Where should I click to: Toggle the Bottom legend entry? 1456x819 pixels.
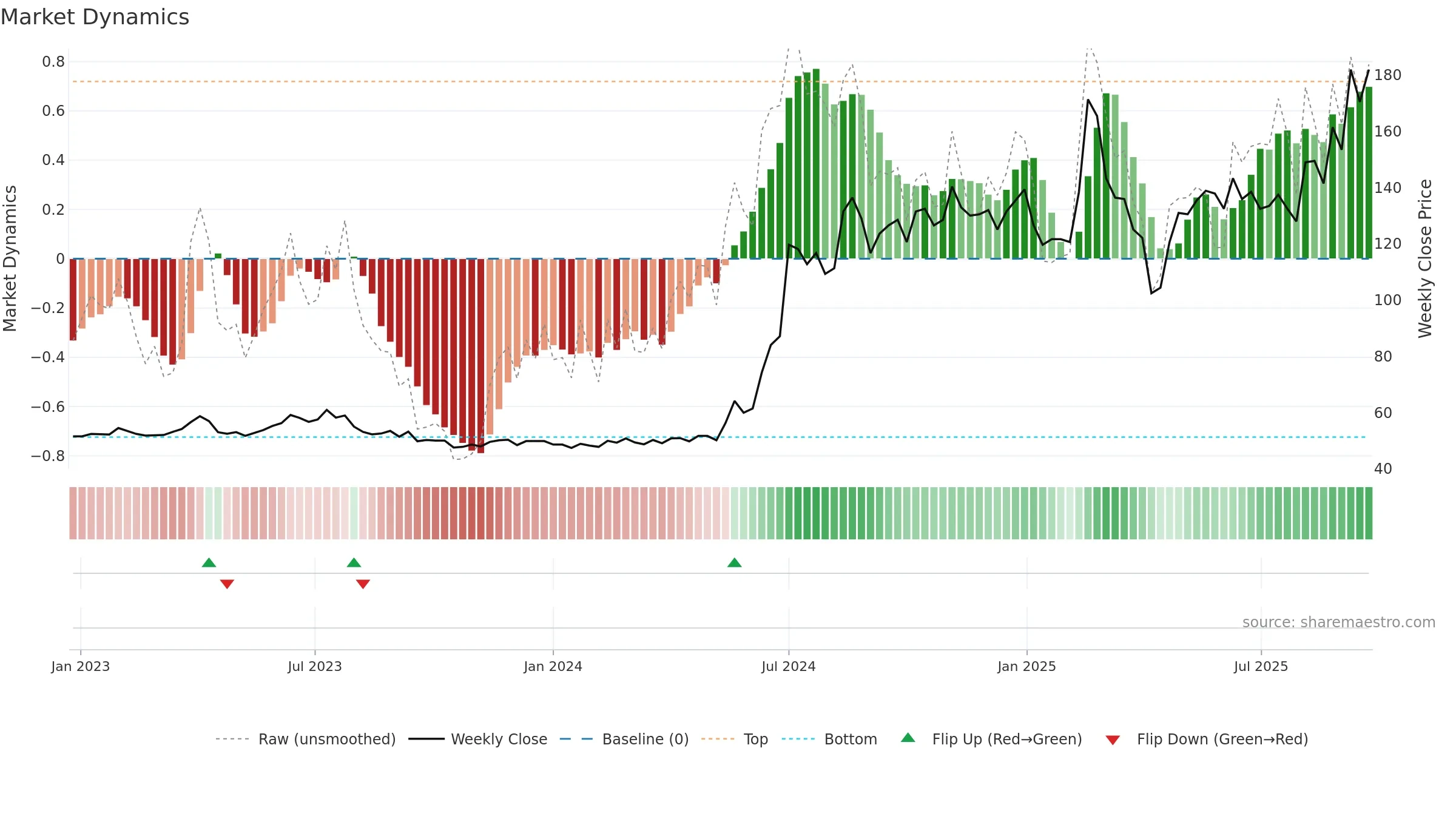(829, 739)
